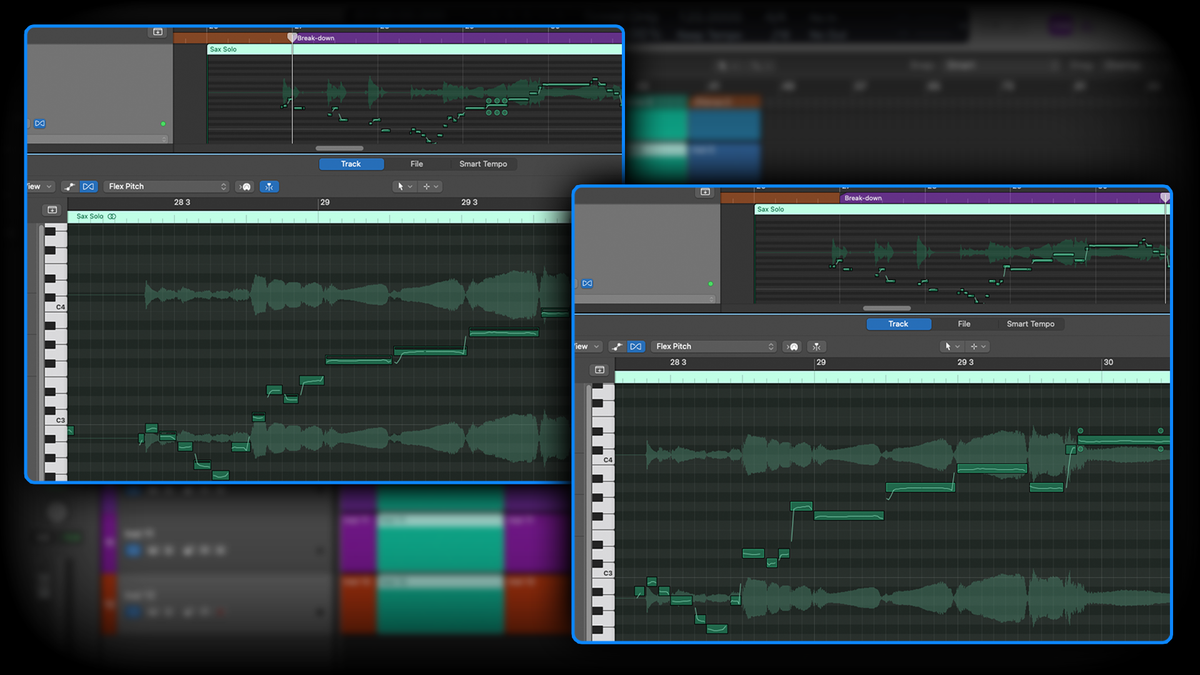1200x675 pixels.
Task: Click the panel disclosure icon above the inspector
Action: pyautogui.click(x=703, y=191)
